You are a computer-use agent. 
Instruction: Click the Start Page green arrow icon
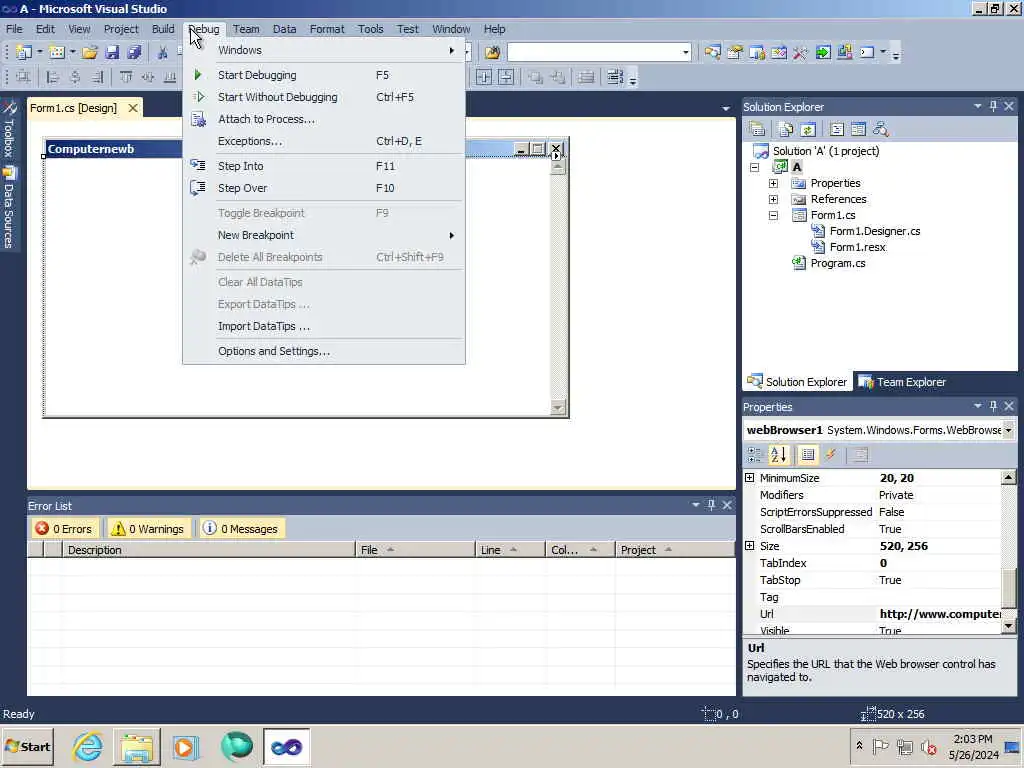(823, 52)
